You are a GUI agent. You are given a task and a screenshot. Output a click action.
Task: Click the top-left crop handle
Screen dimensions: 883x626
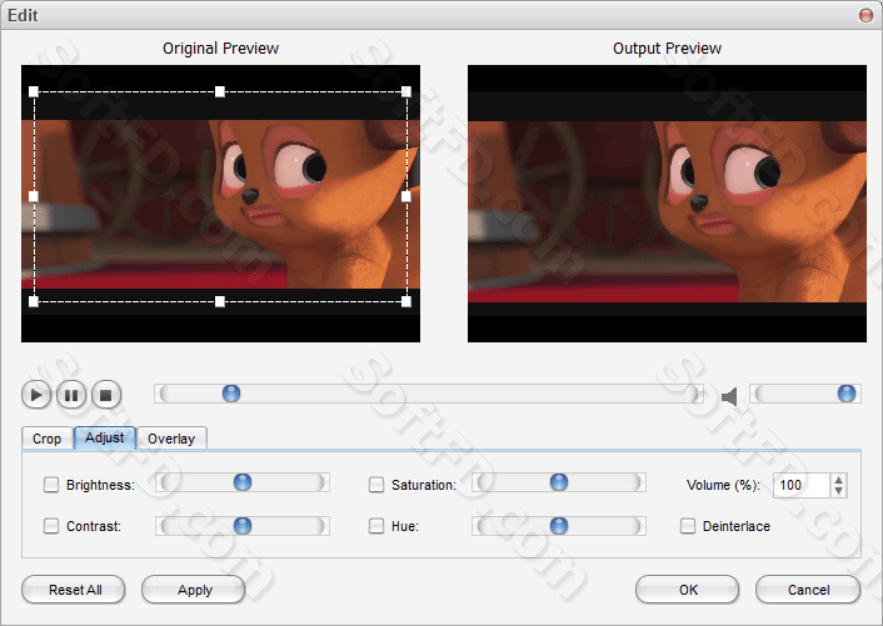click(x=34, y=92)
